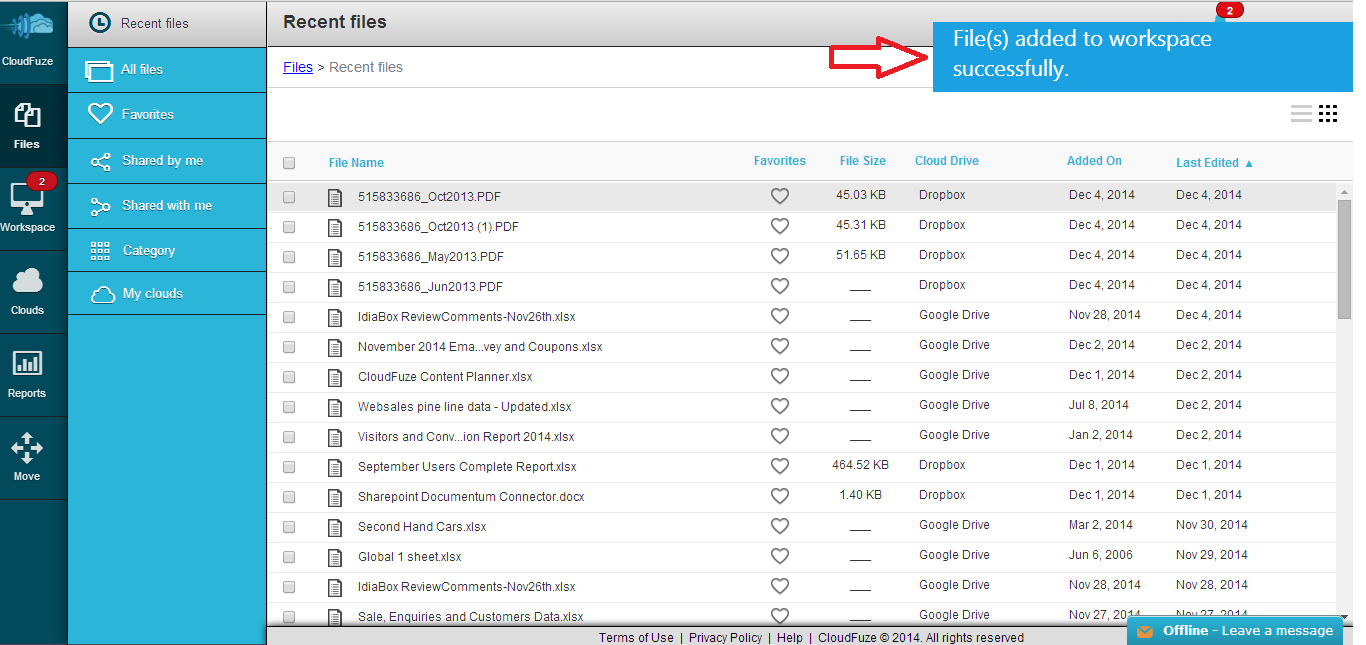Screen dimensions: 1366x645
Task: Click the CloudFuze logo icon
Action: [28, 24]
